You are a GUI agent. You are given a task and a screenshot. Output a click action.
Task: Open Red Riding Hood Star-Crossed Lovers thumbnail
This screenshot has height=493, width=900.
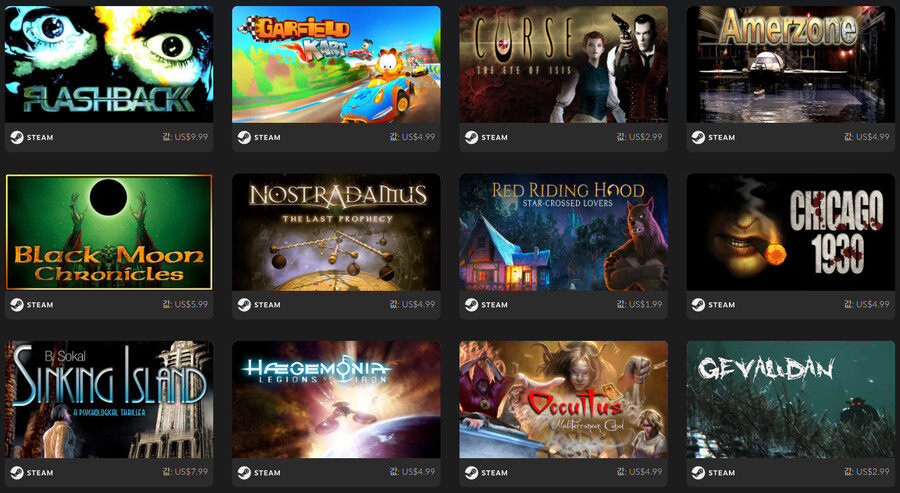pyautogui.click(x=563, y=232)
